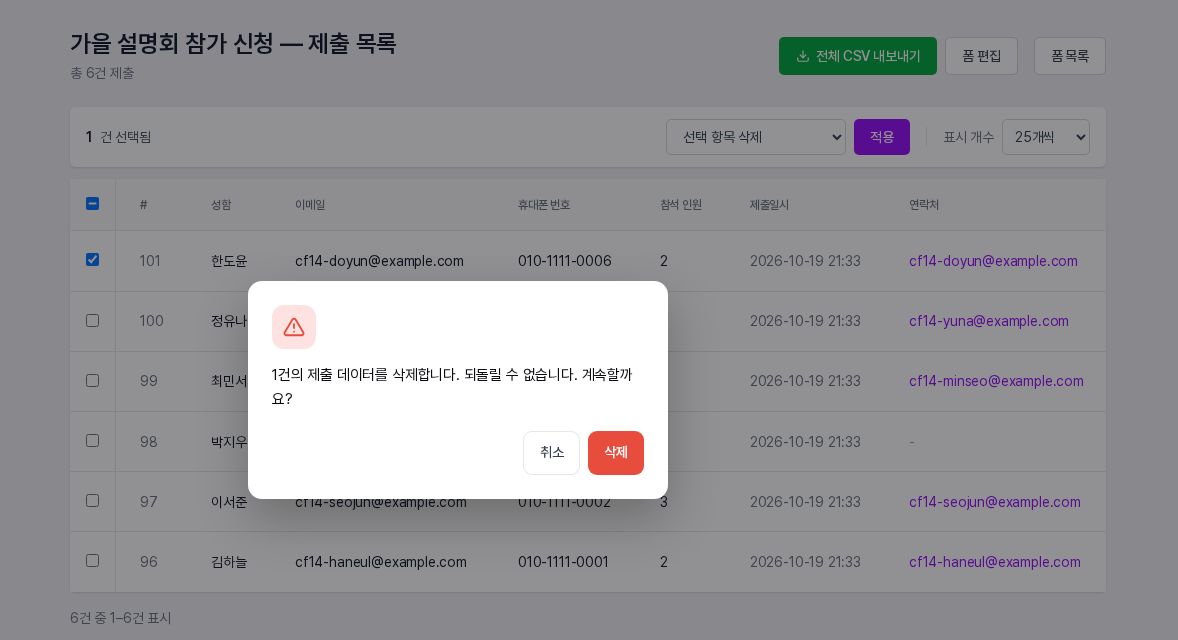Click the 휴대폰 번호 column header
This screenshot has height=640, width=1178.
544,205
